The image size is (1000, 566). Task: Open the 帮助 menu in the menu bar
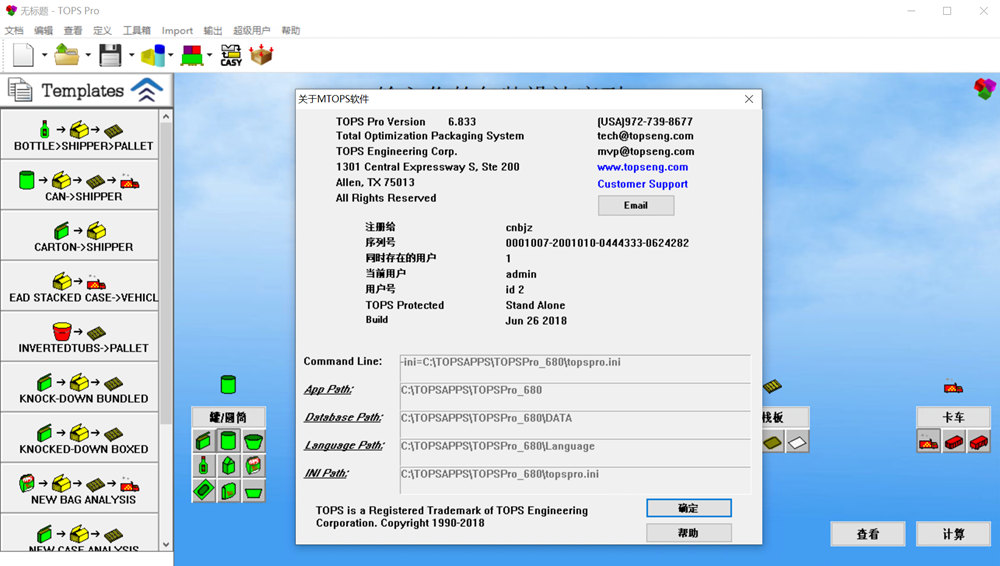tap(290, 30)
